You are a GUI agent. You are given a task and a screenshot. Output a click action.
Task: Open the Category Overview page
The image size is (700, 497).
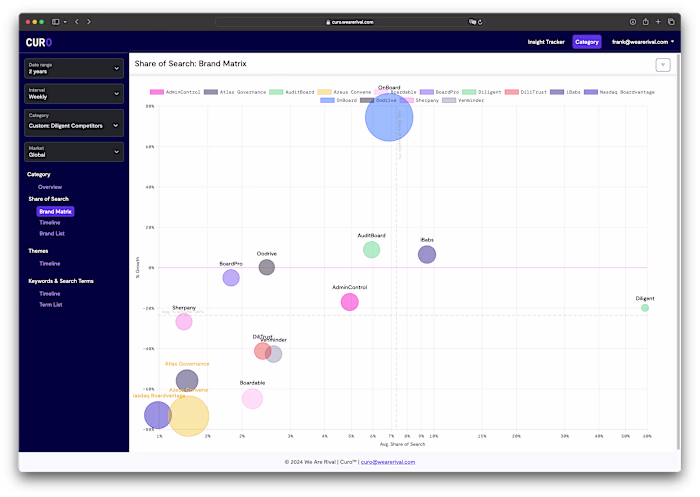click(x=50, y=187)
